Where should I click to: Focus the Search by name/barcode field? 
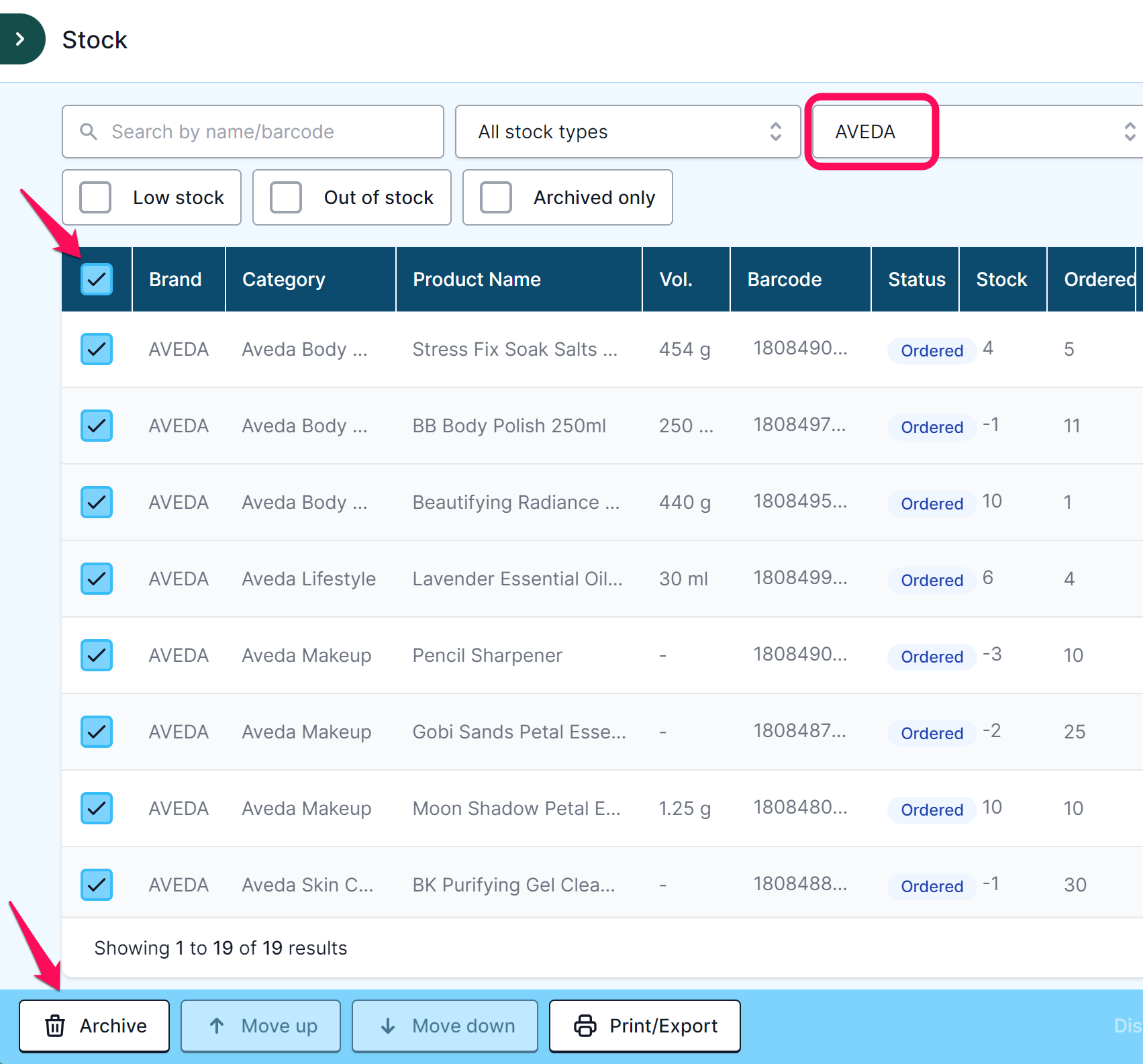click(x=253, y=132)
